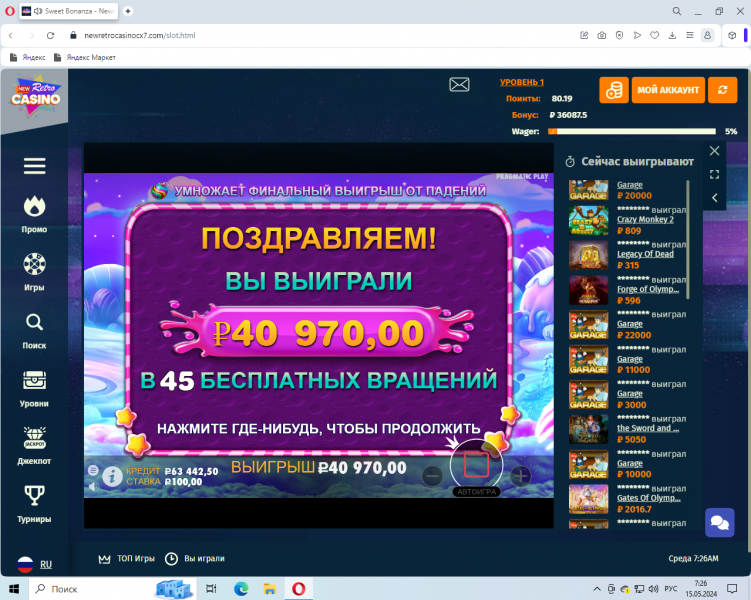Switch game to fullscreen mode
Screen dimensions: 751x600
pyautogui.click(x=714, y=174)
